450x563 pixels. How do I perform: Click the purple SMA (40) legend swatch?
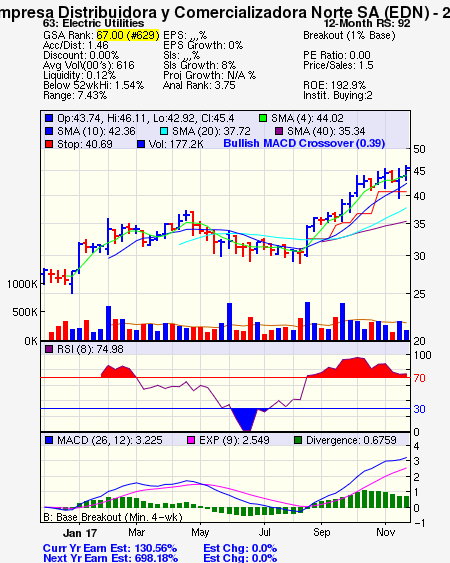tap(279, 131)
